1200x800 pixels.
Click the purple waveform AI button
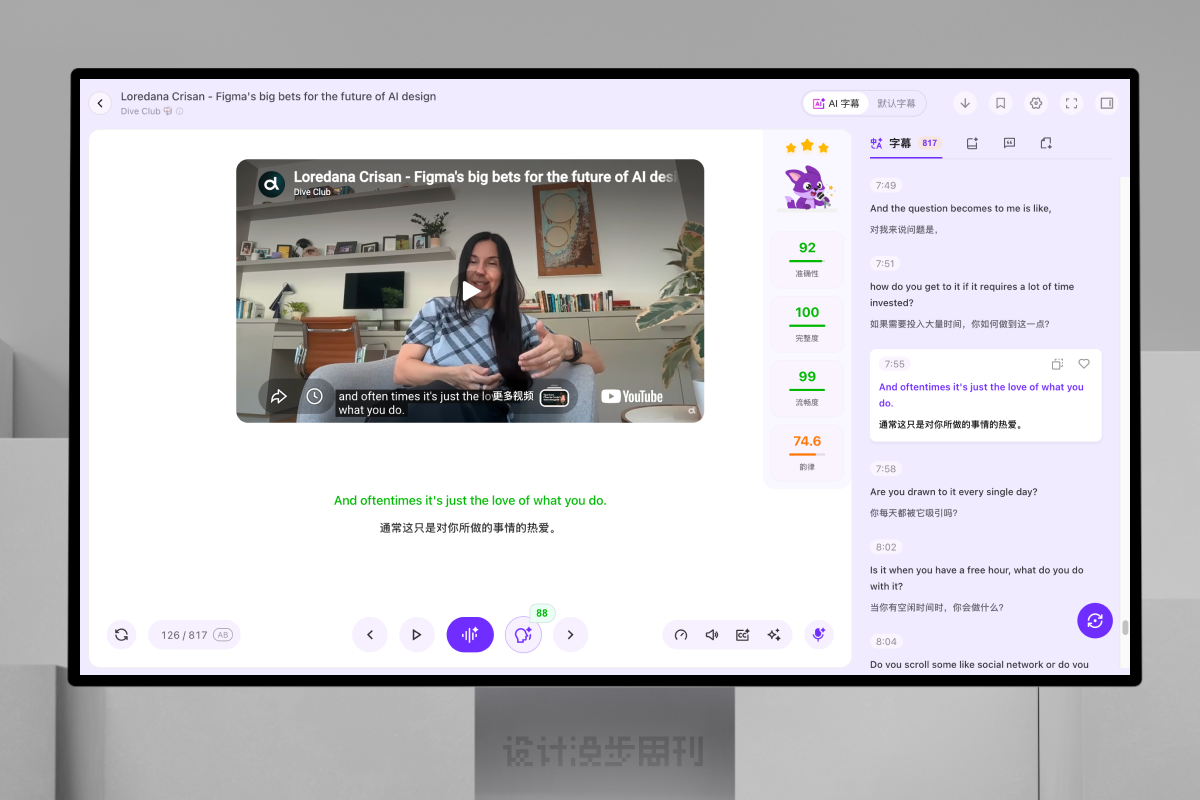470,634
